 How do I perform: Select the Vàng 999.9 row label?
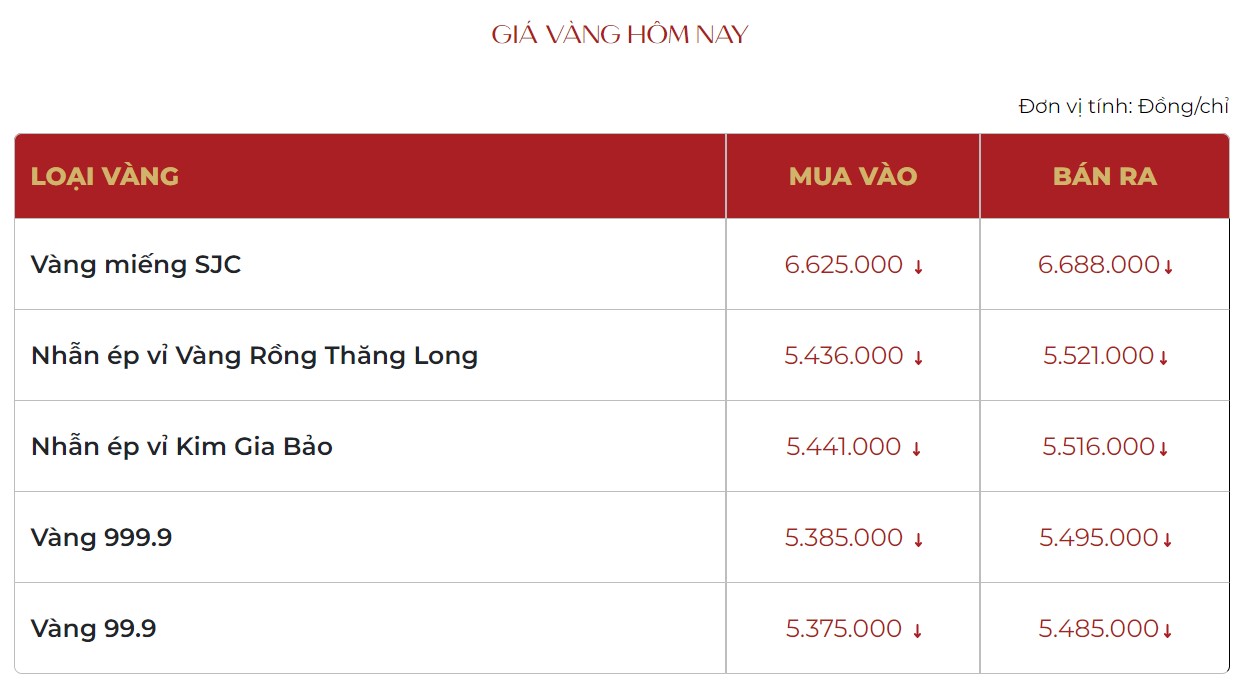(102, 538)
